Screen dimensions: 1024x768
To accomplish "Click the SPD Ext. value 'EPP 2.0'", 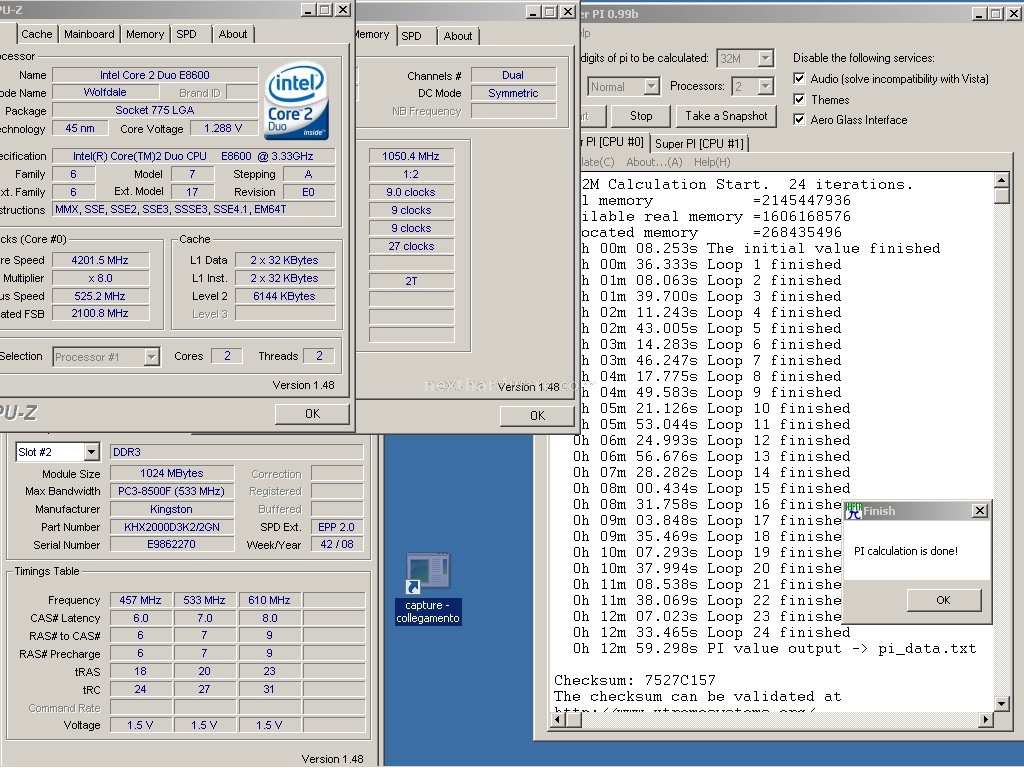I will (x=337, y=527).
